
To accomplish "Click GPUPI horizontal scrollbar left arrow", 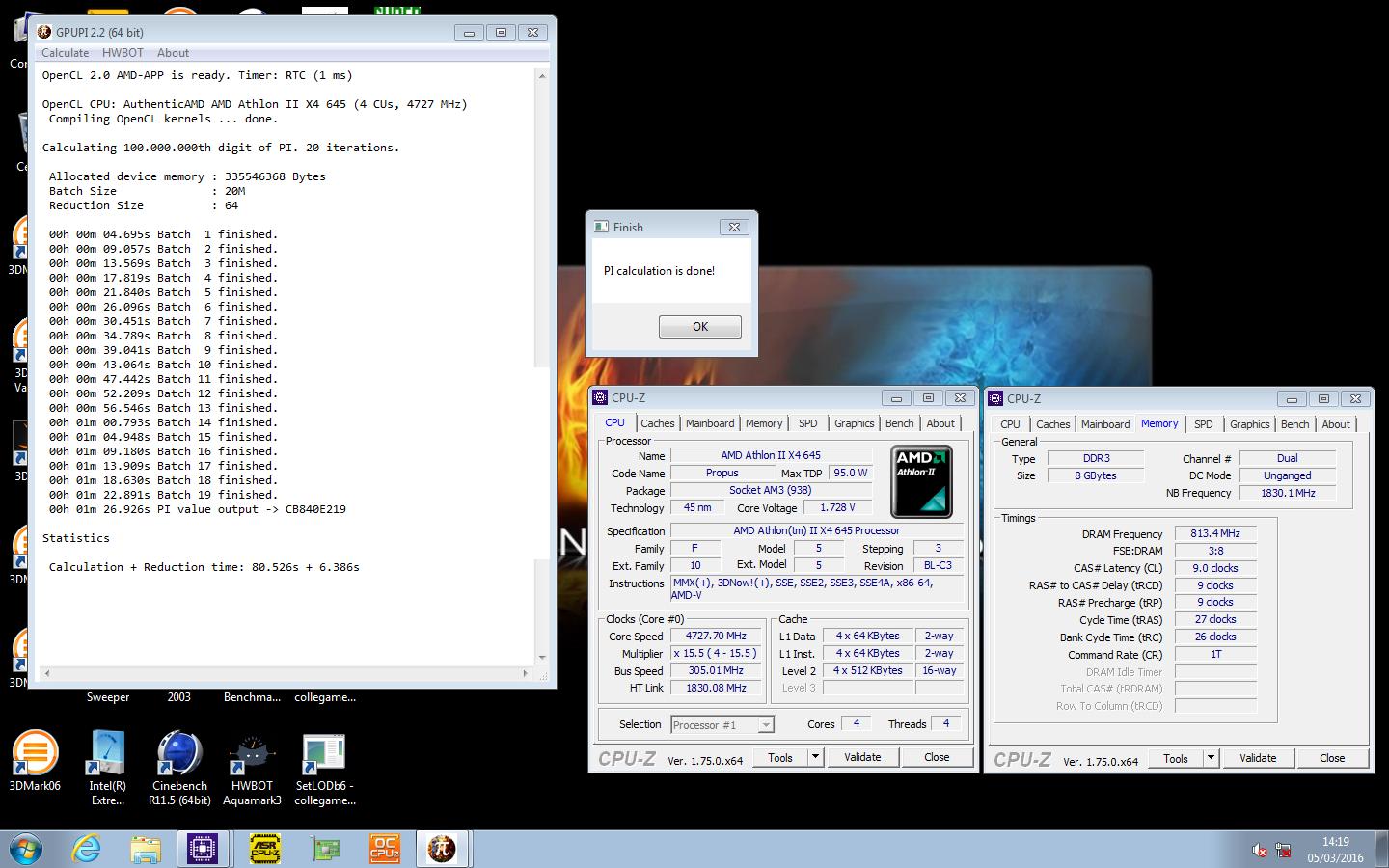I will point(46,673).
